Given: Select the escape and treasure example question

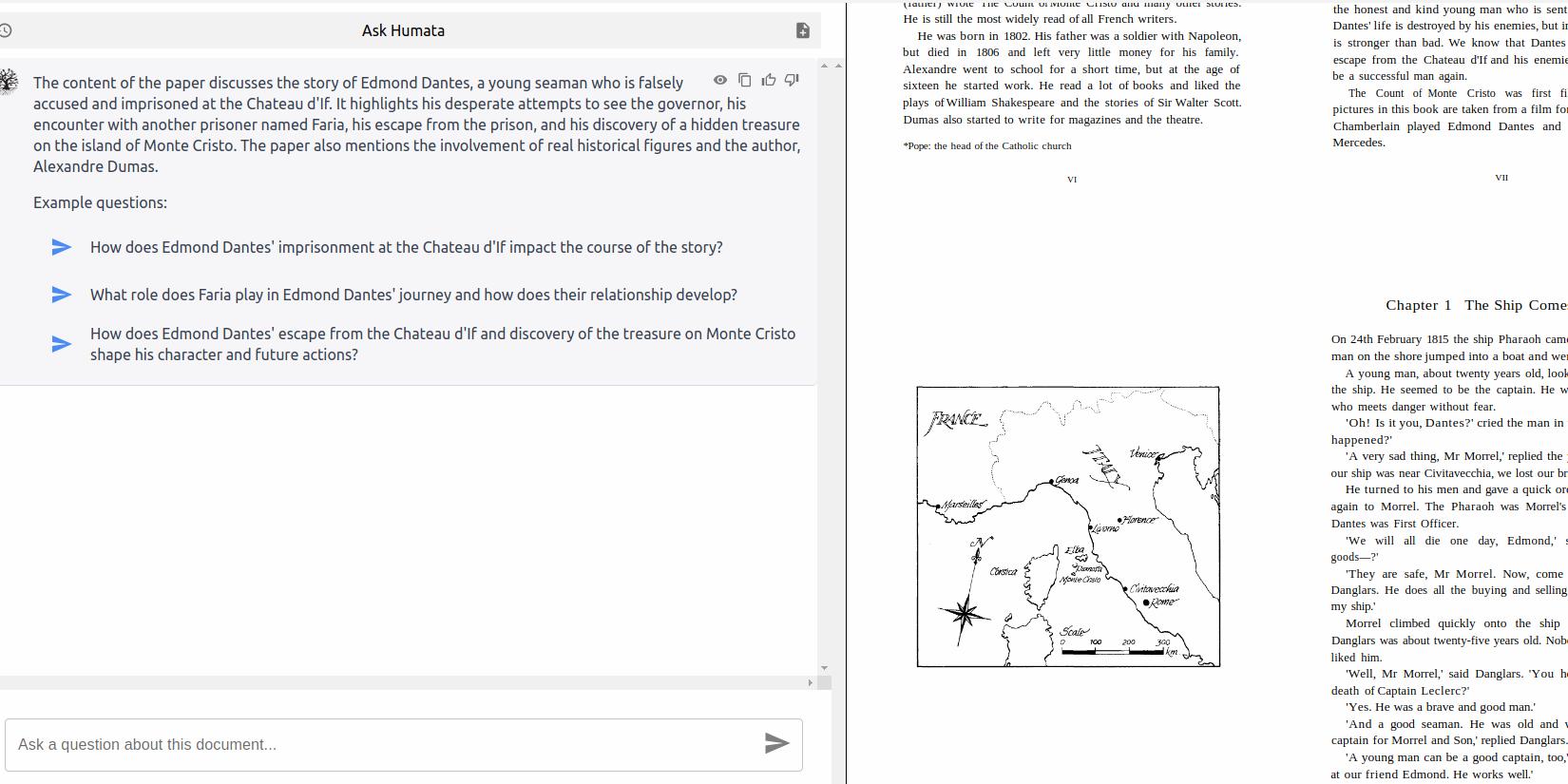Looking at the screenshot, I should point(442,344).
